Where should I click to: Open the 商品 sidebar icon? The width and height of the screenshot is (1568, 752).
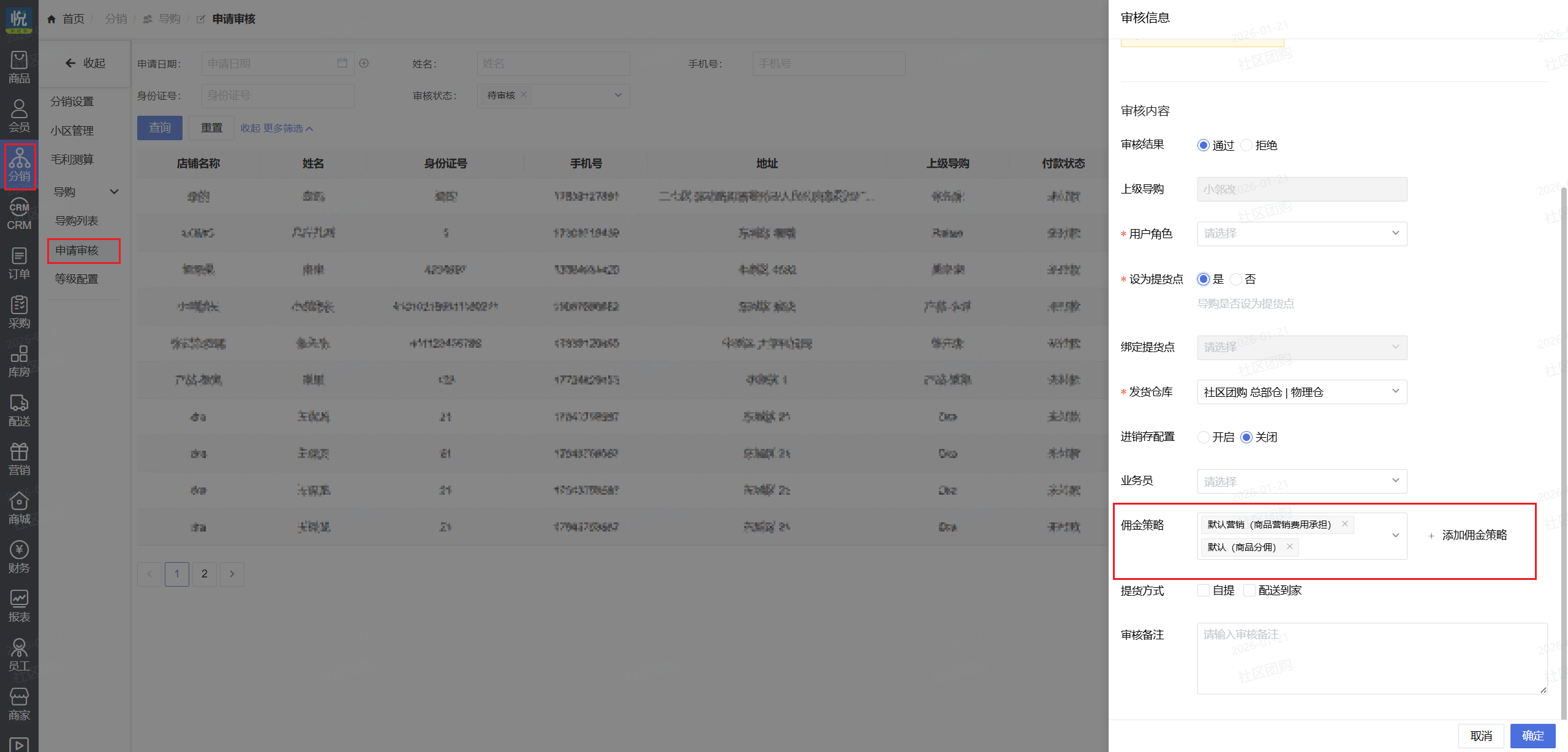tap(19, 67)
